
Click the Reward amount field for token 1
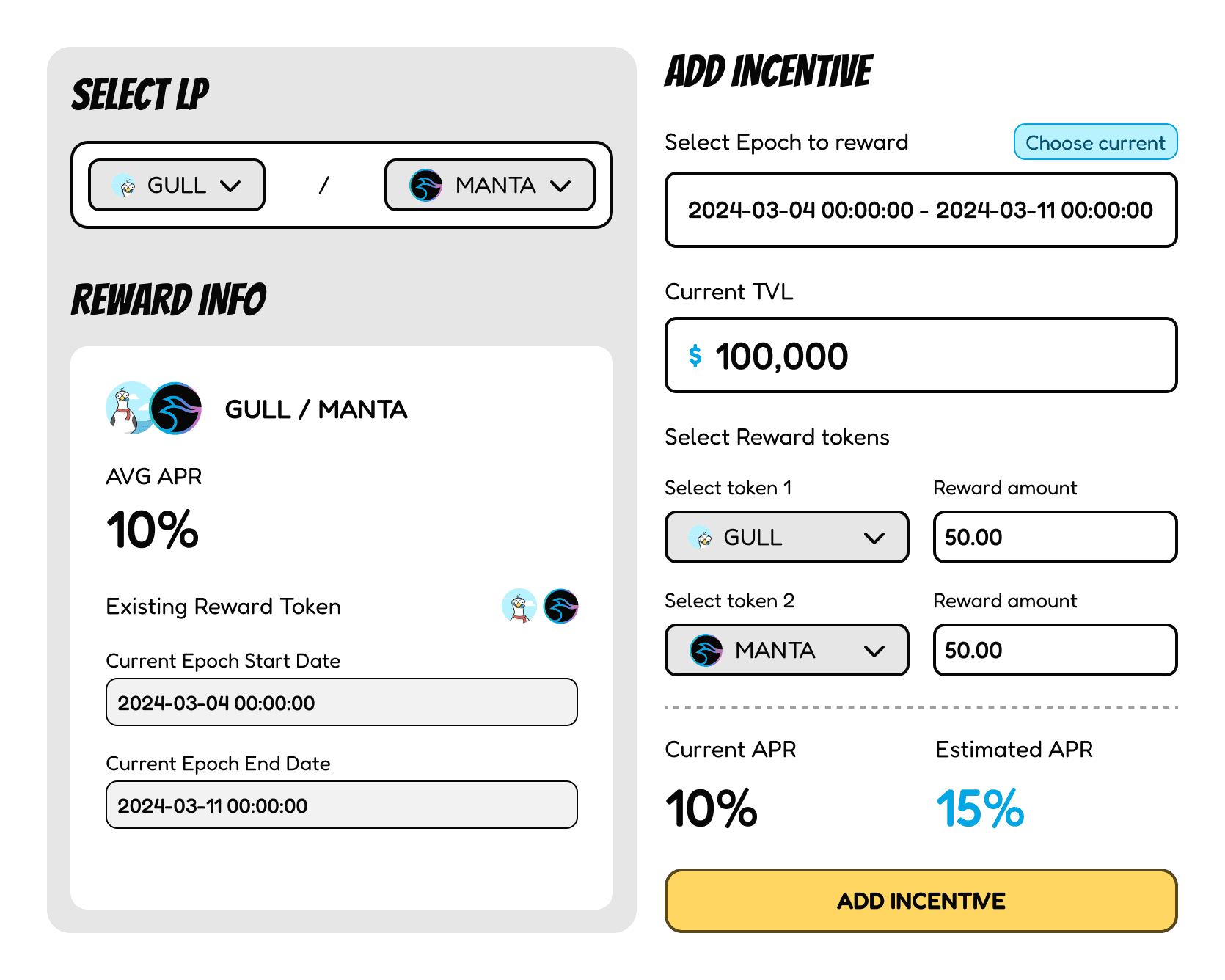pos(1054,537)
